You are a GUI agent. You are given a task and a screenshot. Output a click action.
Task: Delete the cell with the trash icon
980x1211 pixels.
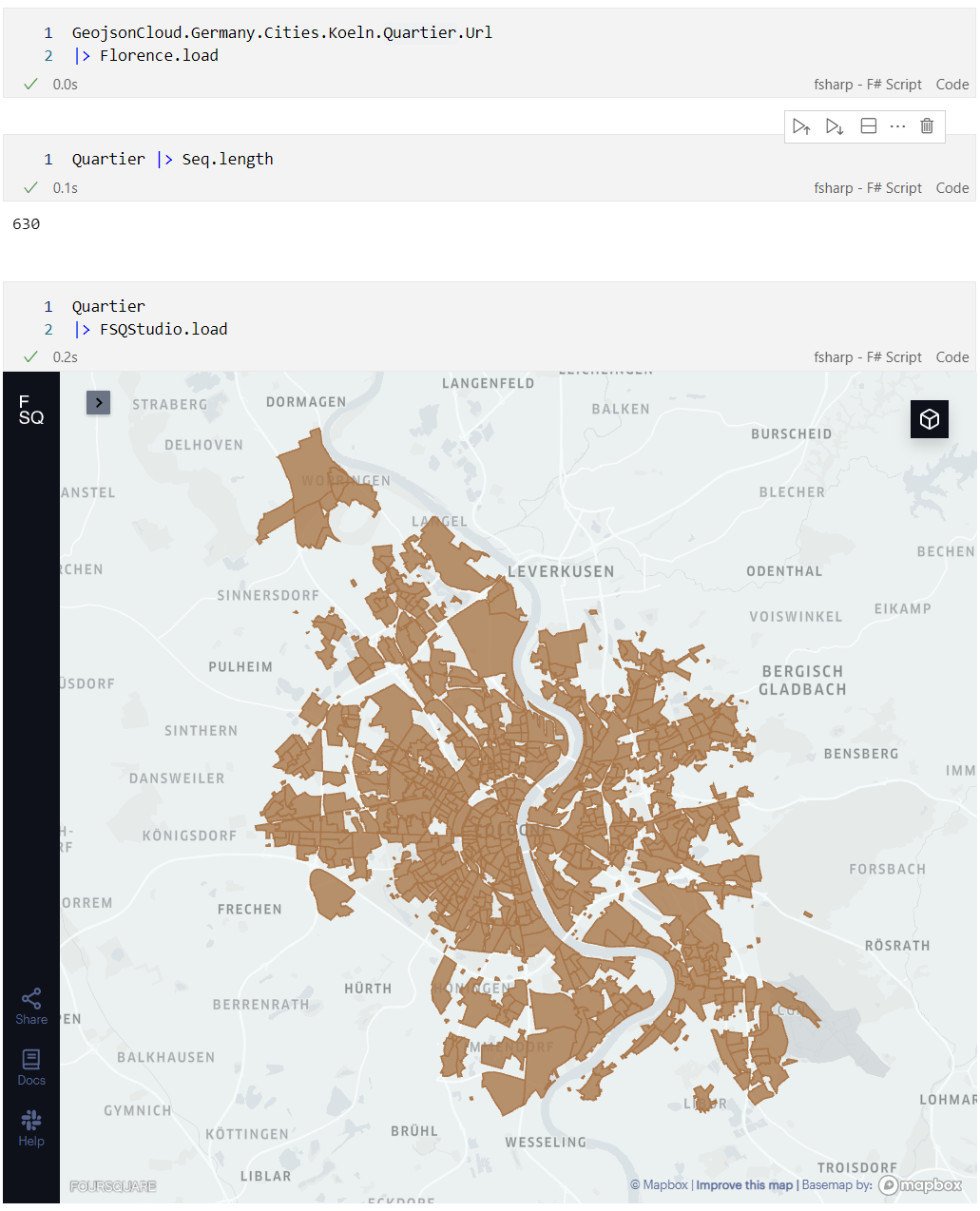click(927, 126)
